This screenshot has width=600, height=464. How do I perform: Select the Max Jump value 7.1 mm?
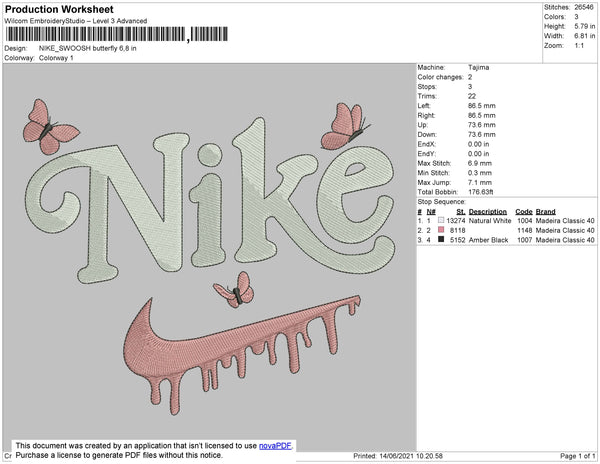[480, 182]
